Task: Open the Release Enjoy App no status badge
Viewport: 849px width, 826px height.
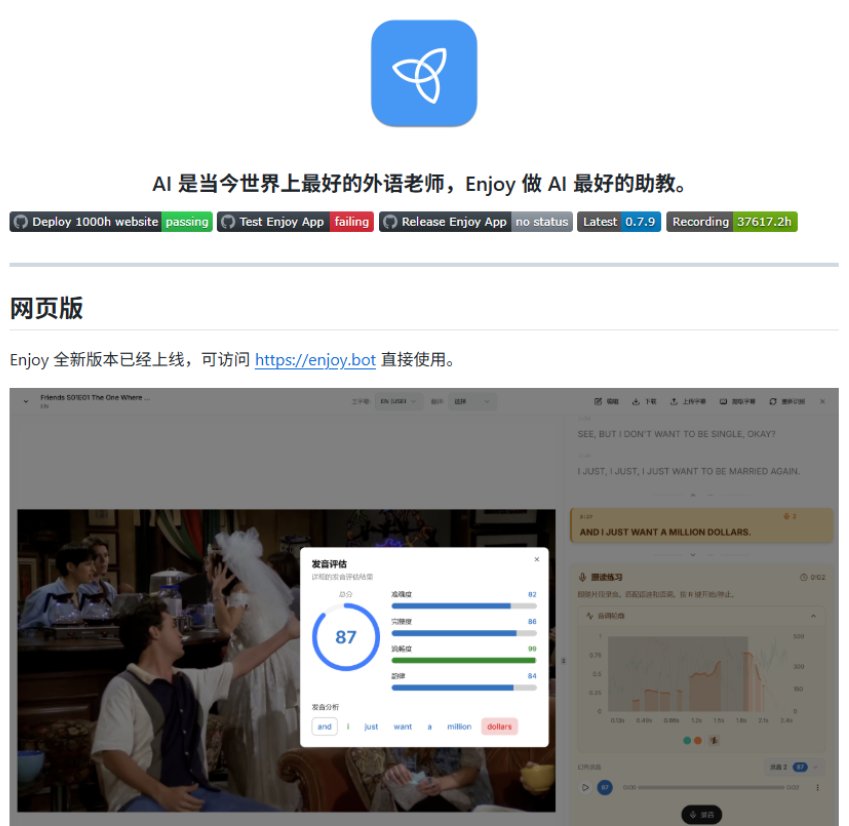Action: click(475, 221)
